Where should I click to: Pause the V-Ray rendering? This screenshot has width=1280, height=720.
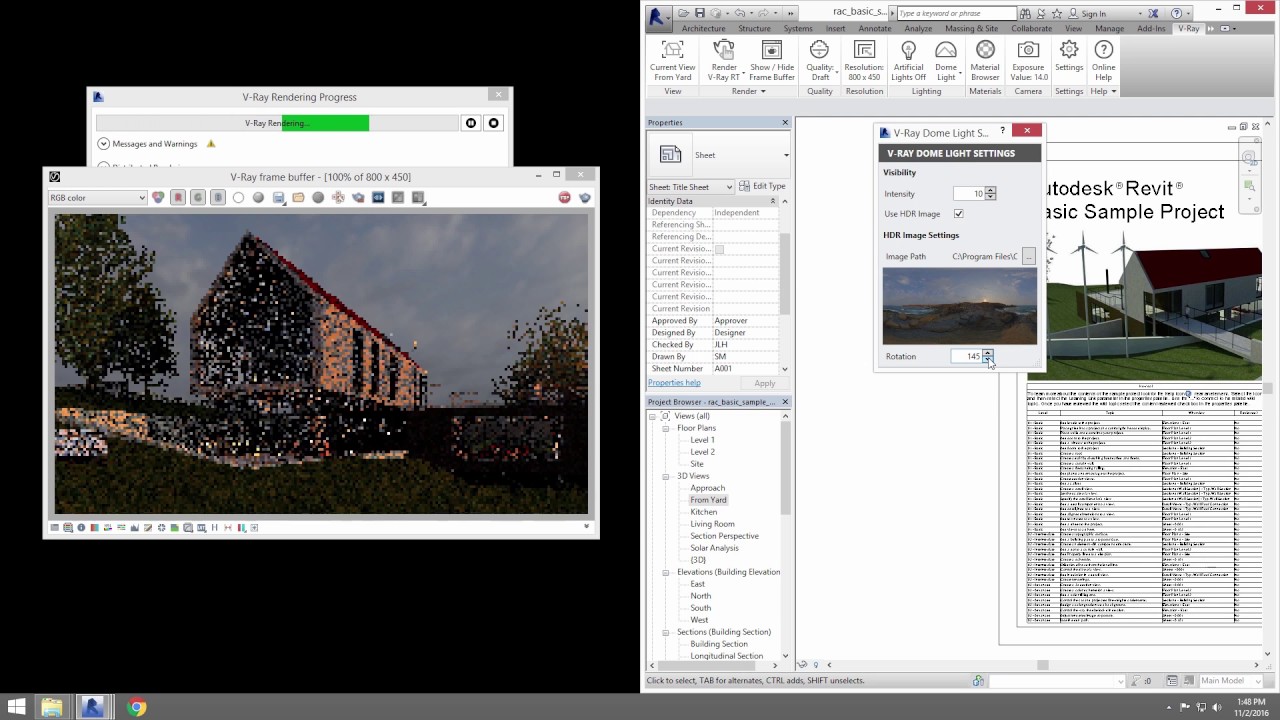tap(471, 123)
